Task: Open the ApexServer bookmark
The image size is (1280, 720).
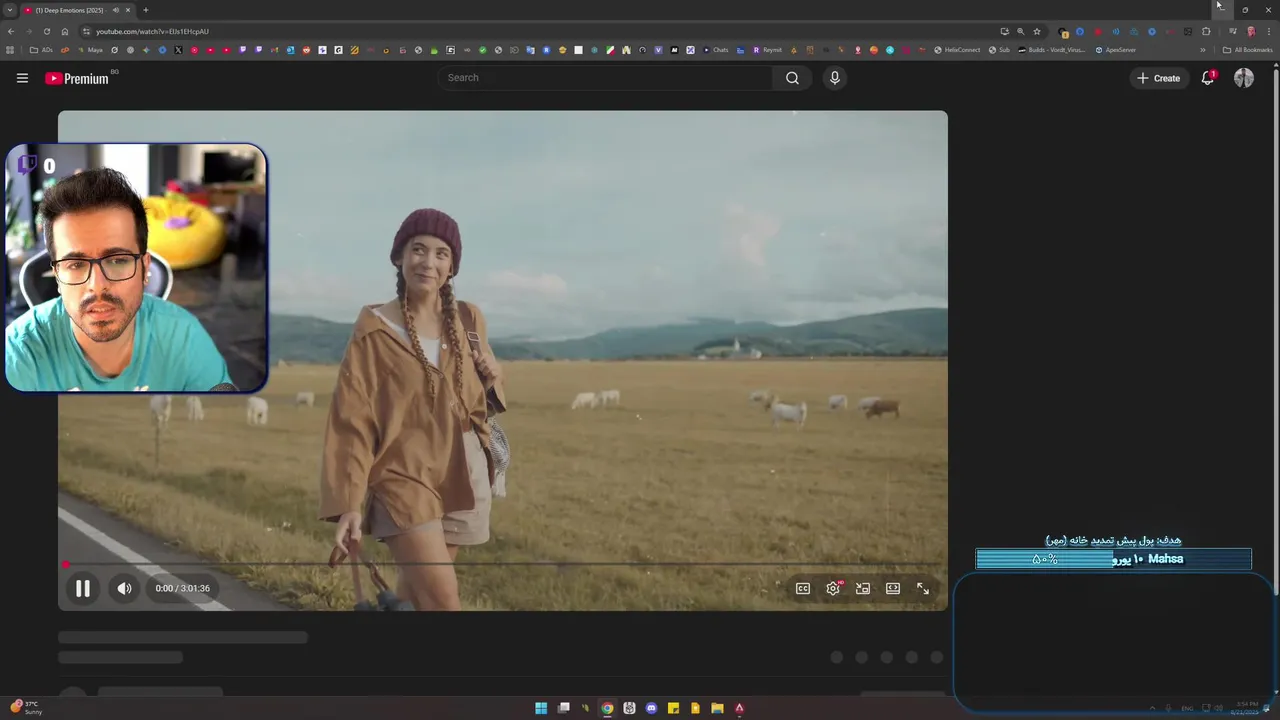Action: coord(1116,50)
